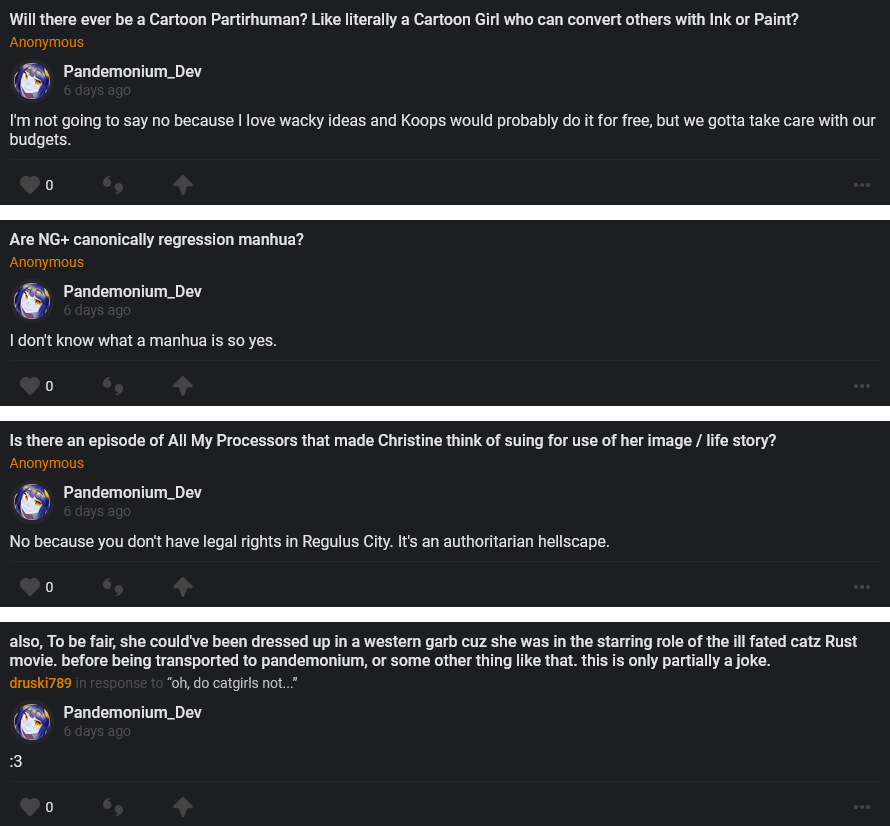Share the manhua answer with arrow icon
Screen dimensions: 890x826
182,386
